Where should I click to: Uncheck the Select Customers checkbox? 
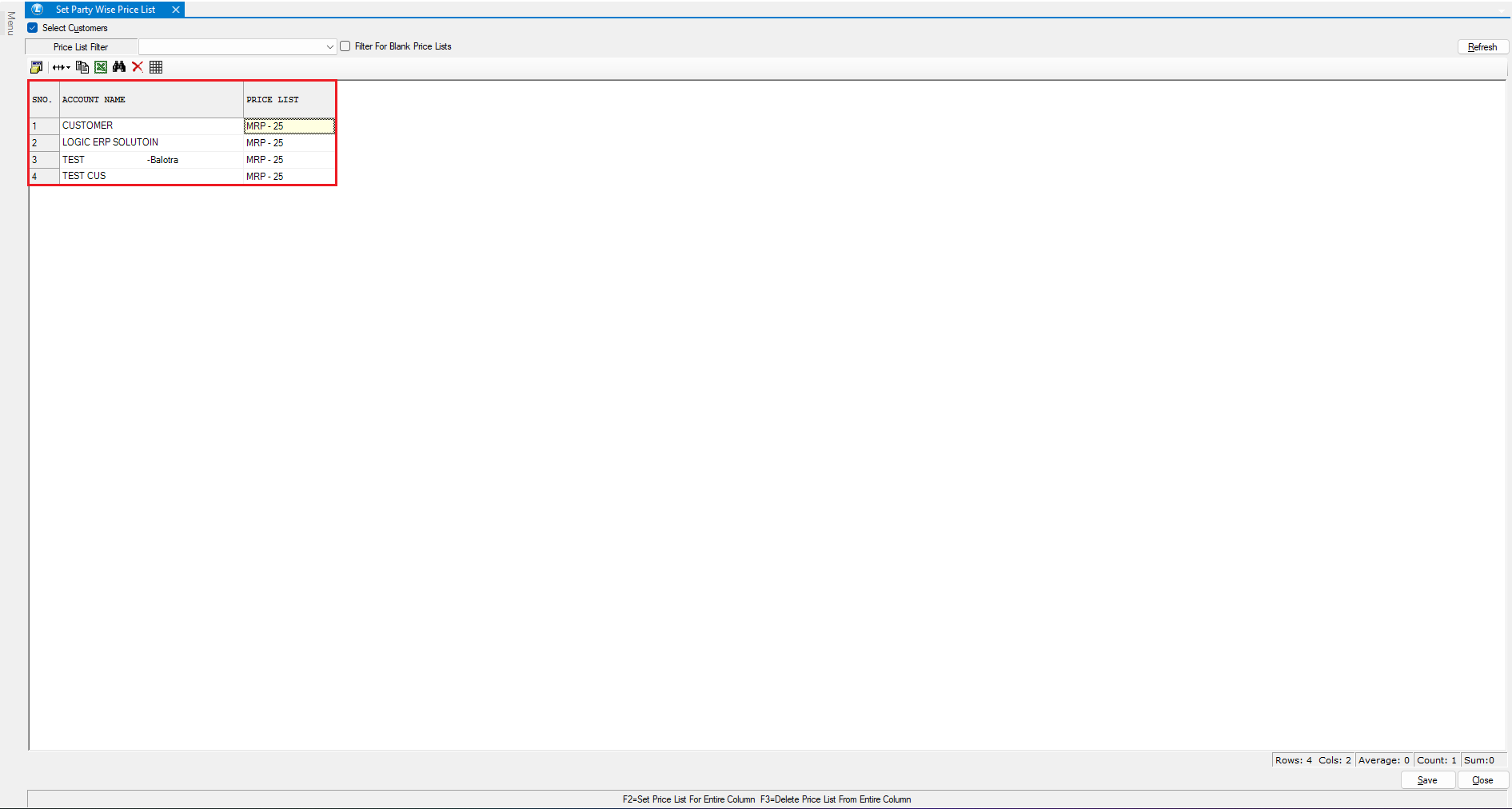(x=33, y=28)
